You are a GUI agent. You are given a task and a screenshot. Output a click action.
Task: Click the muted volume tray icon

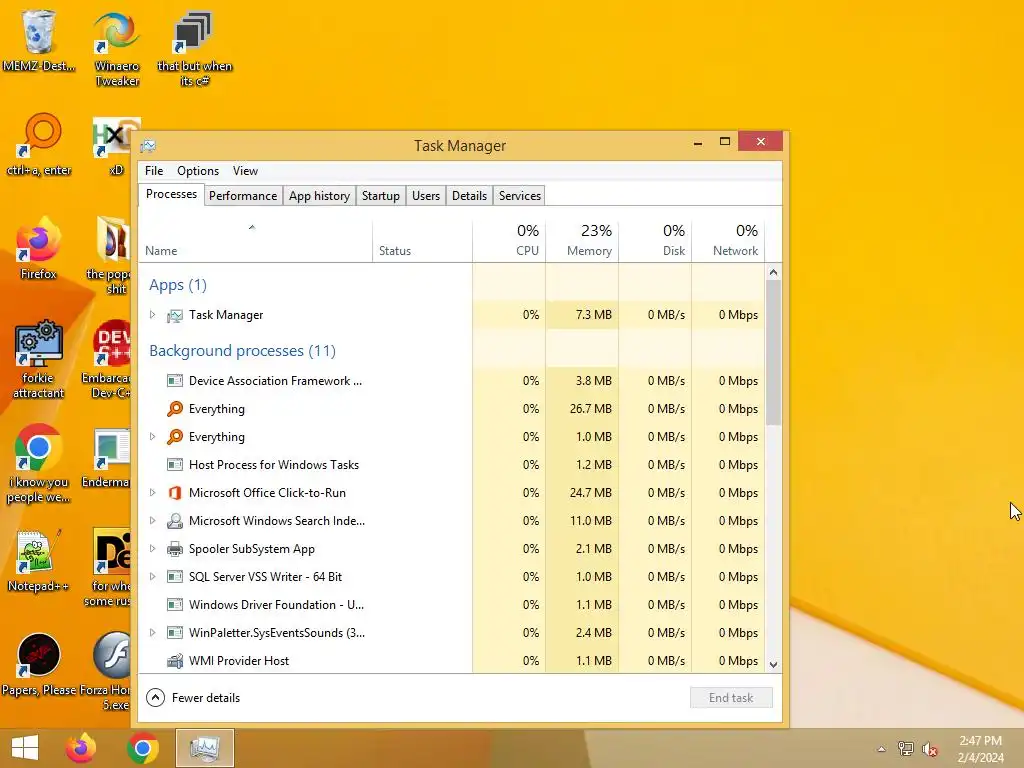(x=929, y=749)
